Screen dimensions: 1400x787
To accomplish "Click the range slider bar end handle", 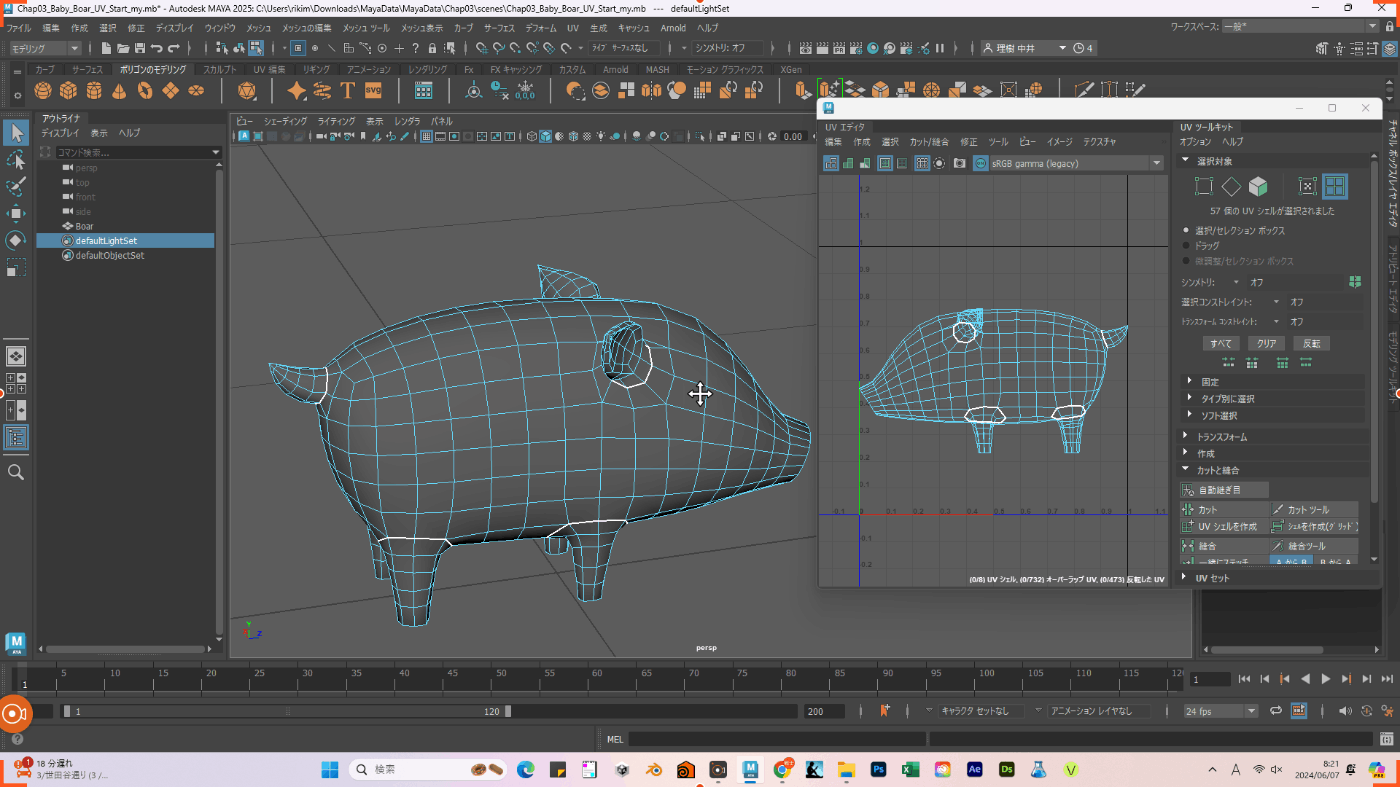I will click(x=508, y=711).
